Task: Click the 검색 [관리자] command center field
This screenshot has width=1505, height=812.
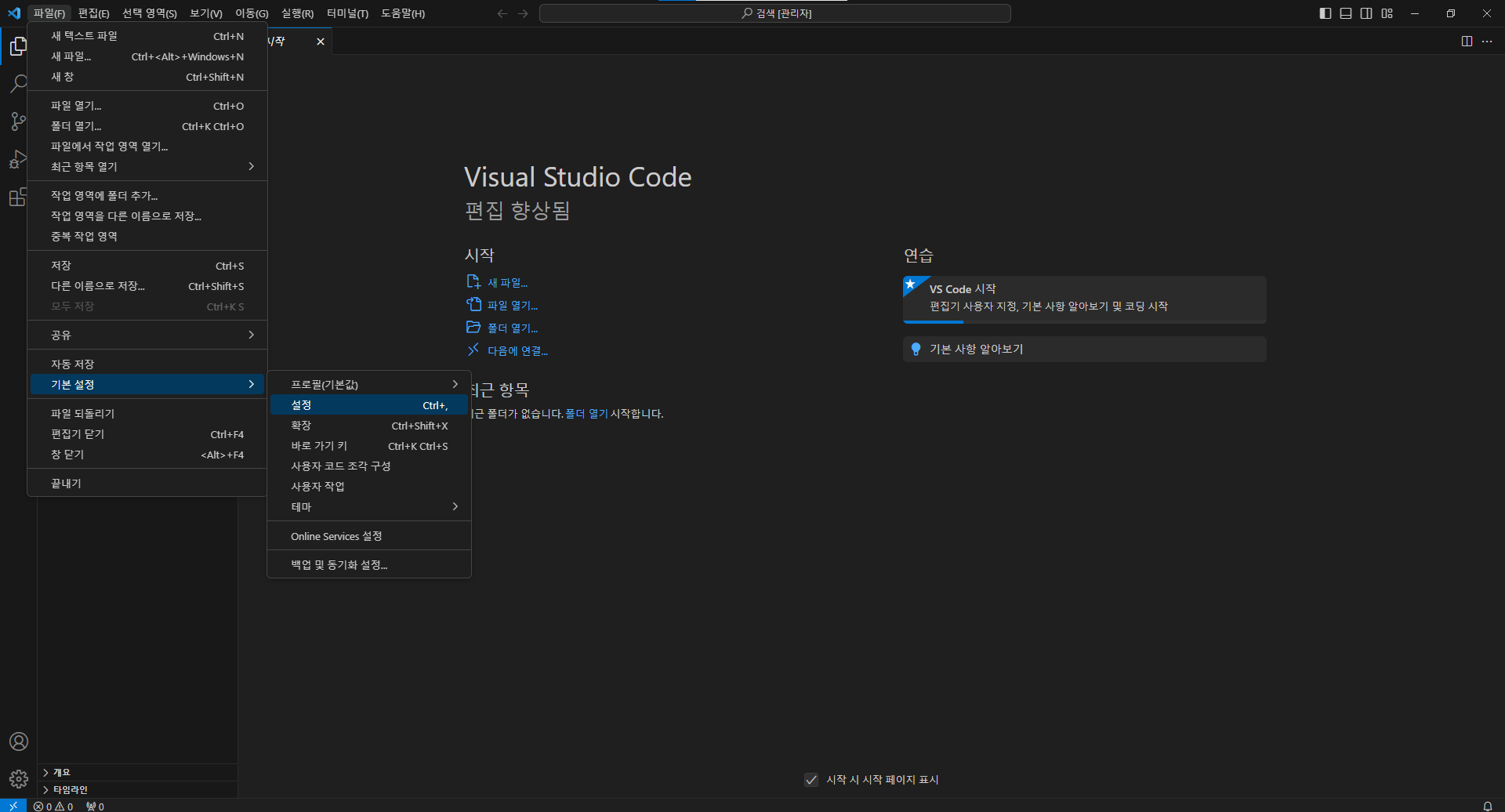Action: point(775,13)
